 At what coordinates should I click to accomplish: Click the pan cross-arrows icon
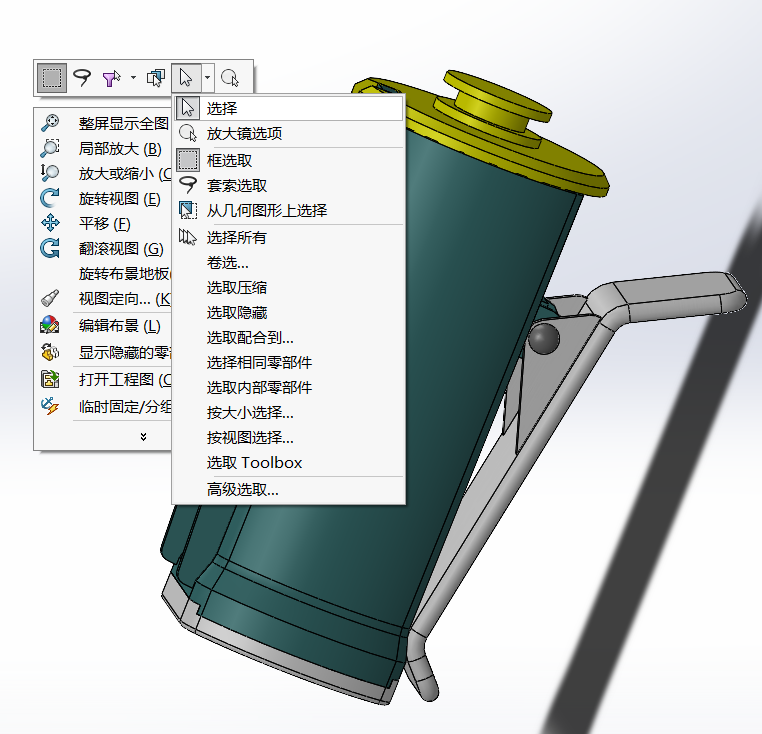pos(50,223)
